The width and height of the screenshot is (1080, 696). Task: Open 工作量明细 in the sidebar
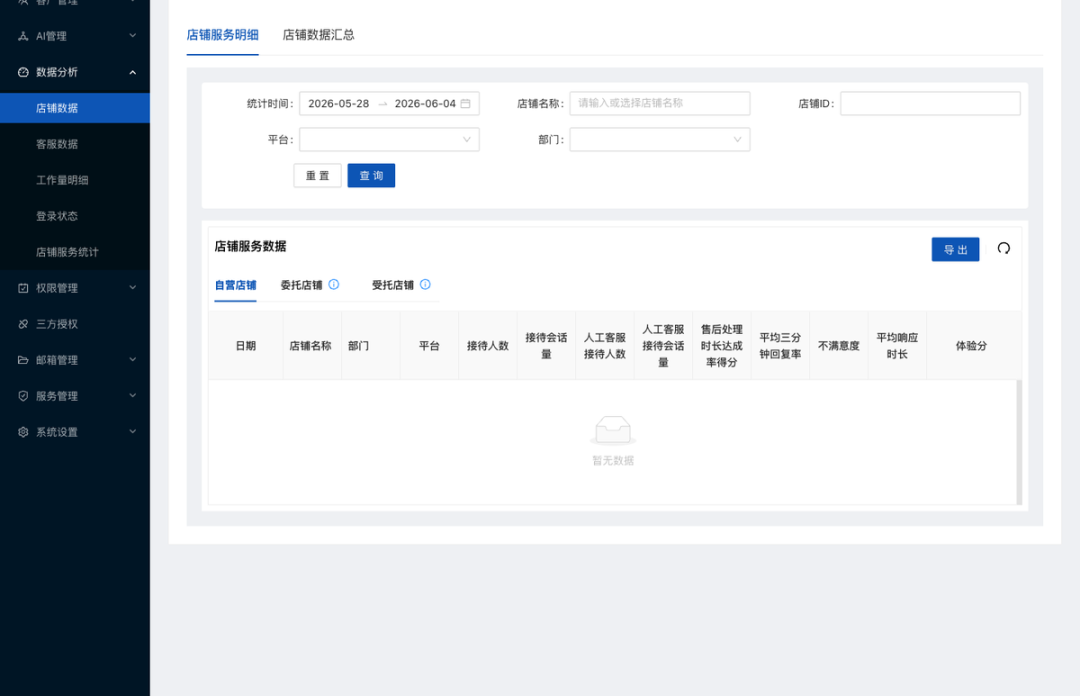(x=75, y=180)
